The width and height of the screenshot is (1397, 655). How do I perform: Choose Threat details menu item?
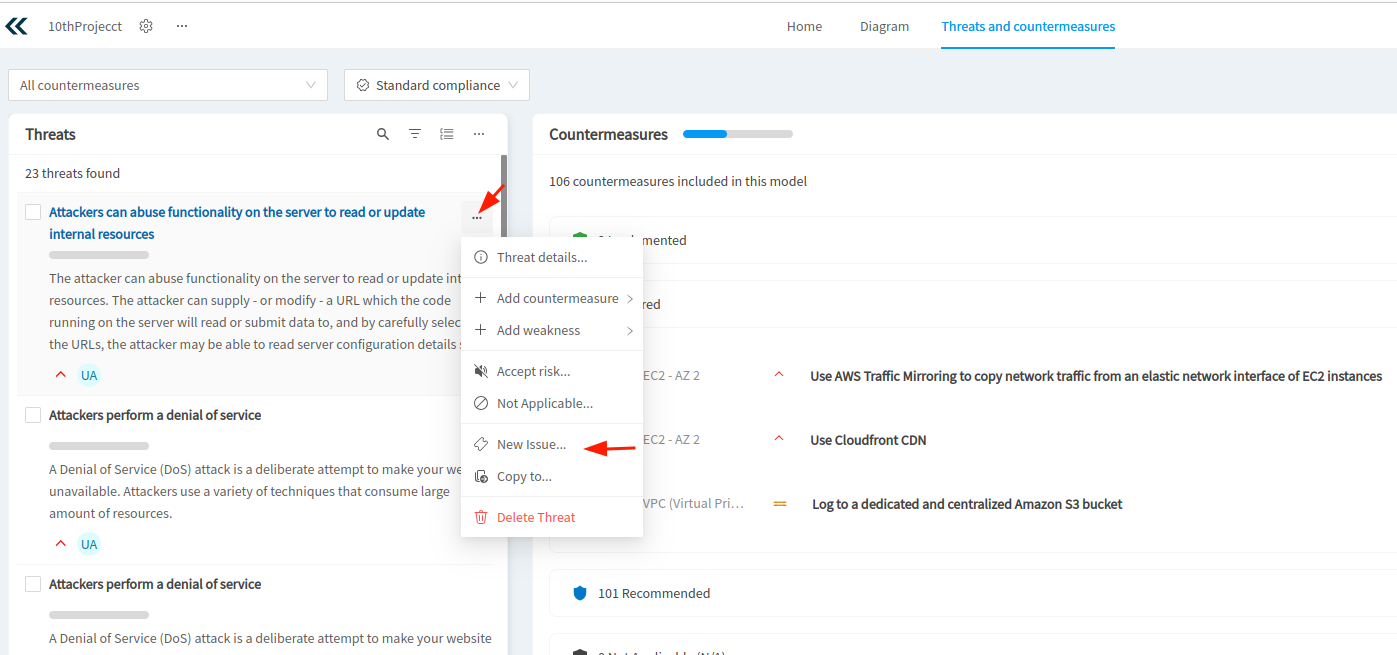(552, 257)
